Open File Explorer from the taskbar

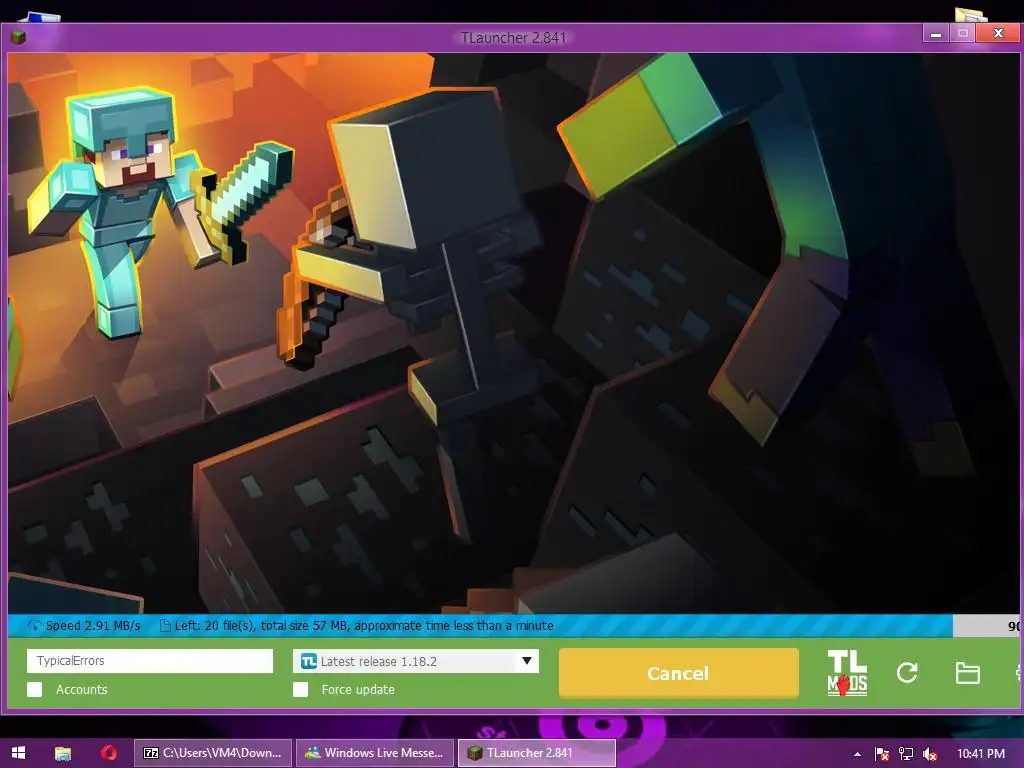[x=63, y=753]
